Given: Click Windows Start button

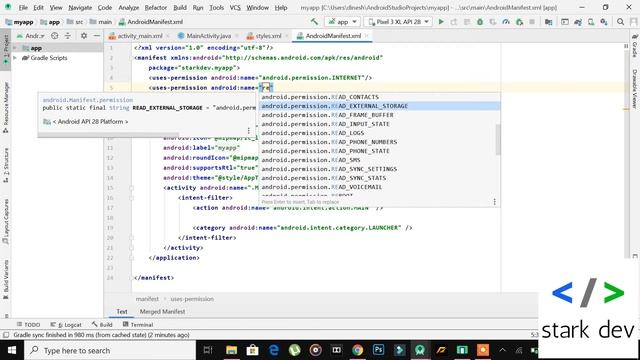Looking at the screenshot, I should (12, 350).
